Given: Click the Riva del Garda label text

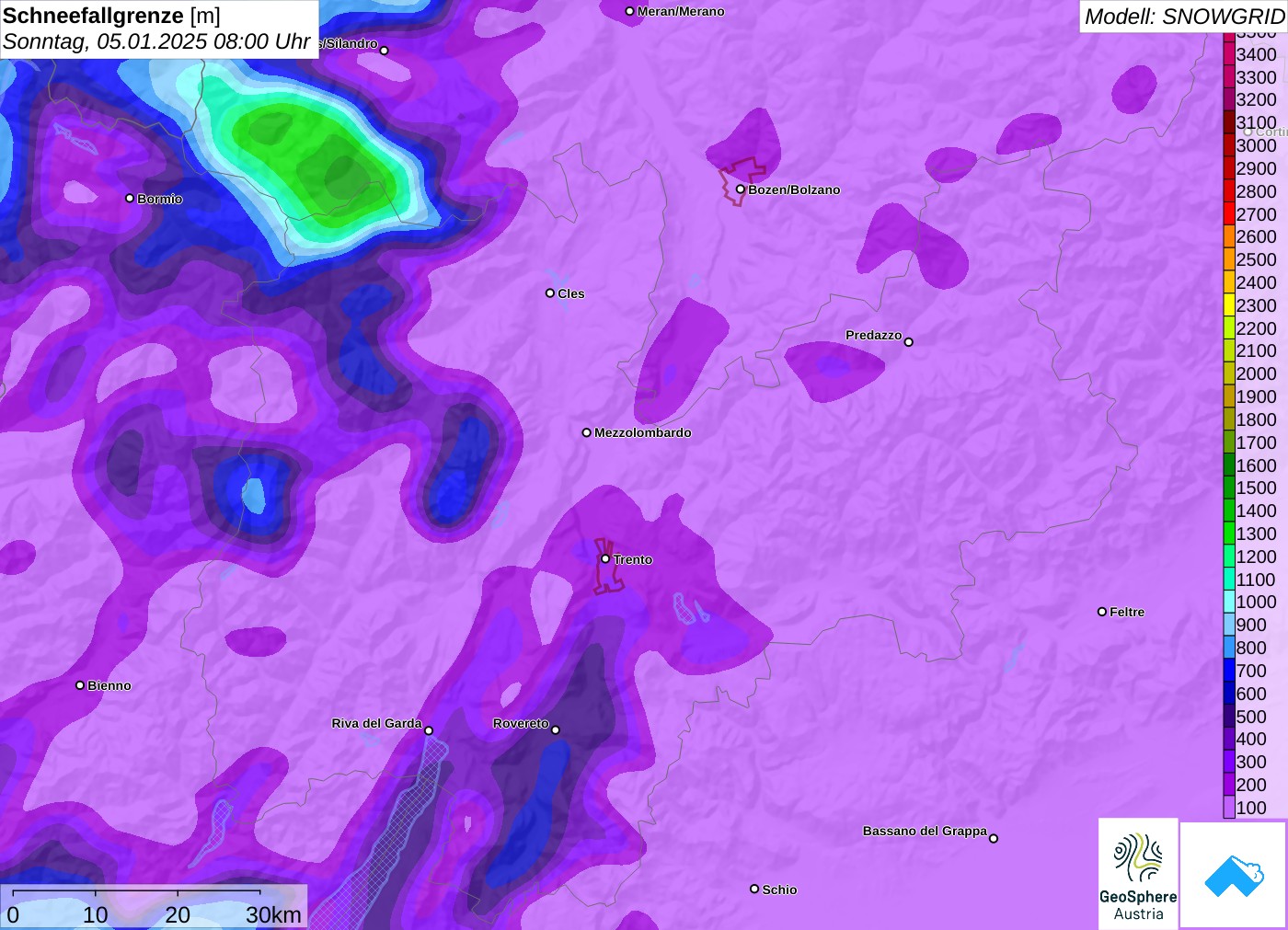Looking at the screenshot, I should tap(376, 723).
